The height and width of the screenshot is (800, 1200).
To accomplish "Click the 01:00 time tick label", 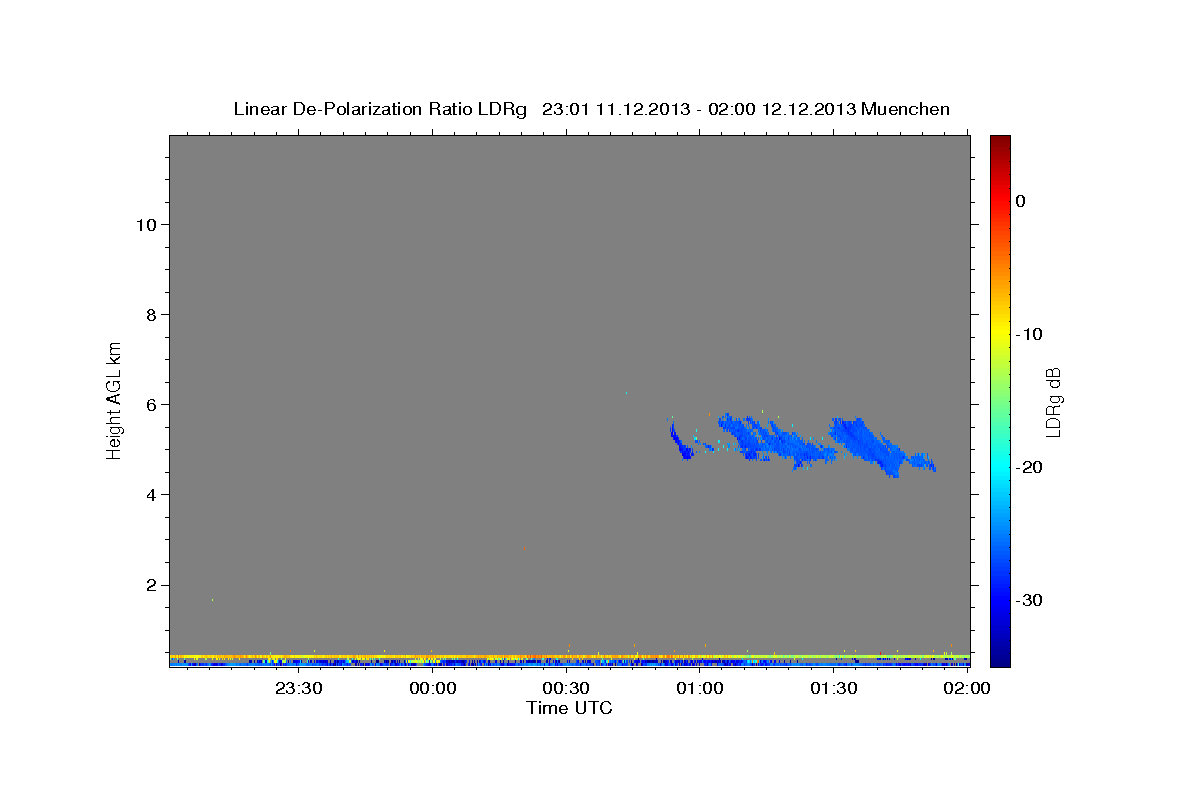I will (700, 688).
